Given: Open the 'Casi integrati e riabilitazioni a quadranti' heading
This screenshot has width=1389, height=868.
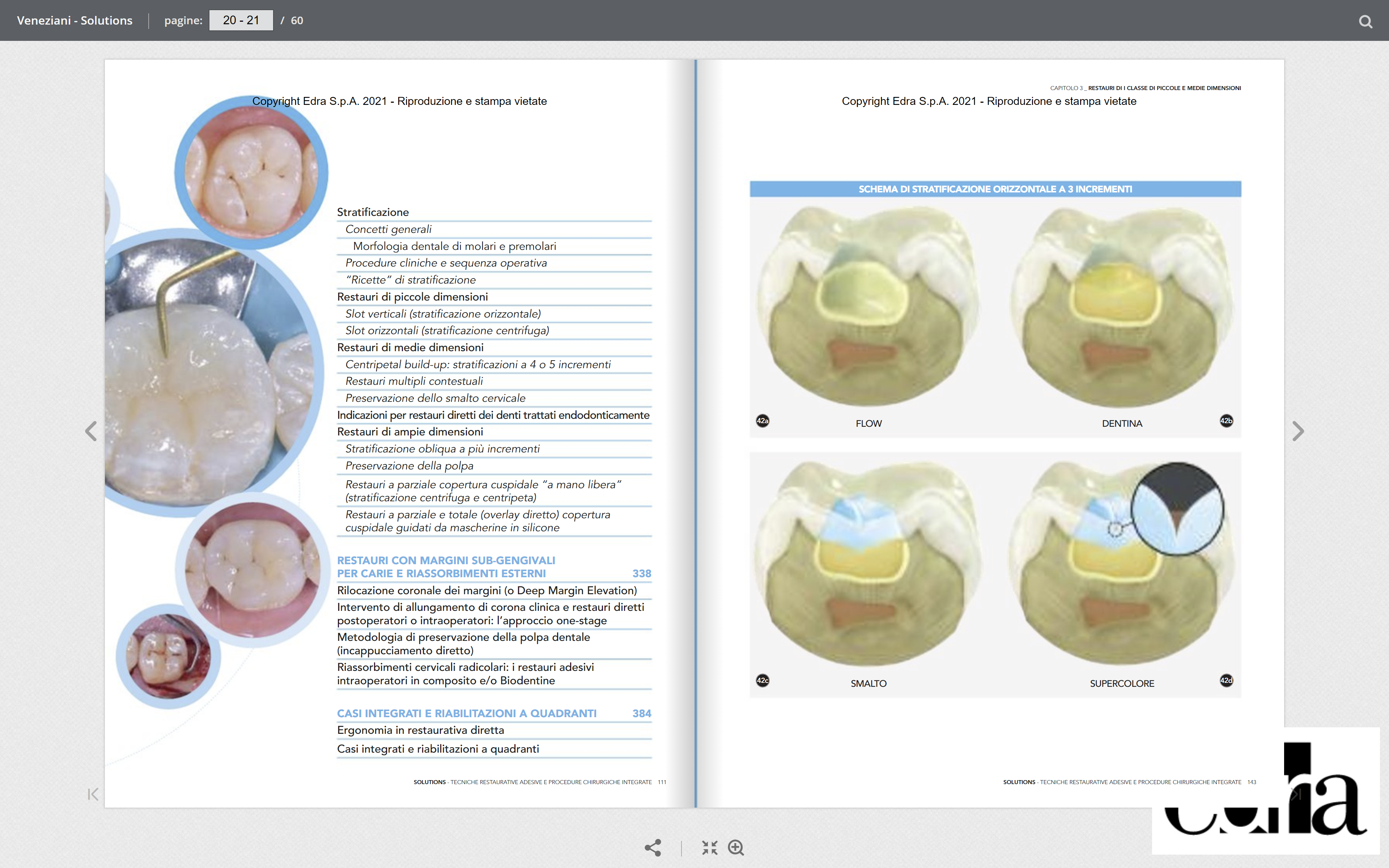Looking at the screenshot, I should tap(467, 713).
